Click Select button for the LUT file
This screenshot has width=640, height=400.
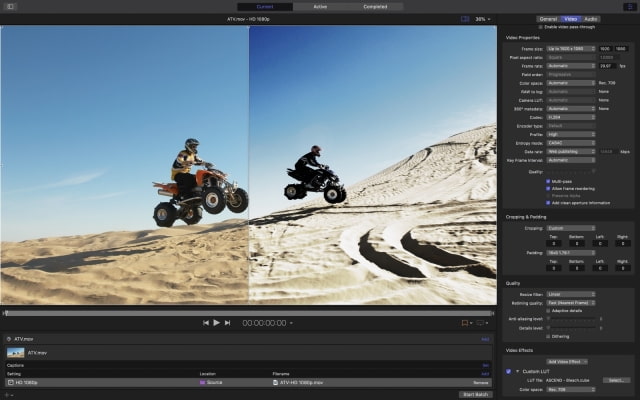pos(616,380)
